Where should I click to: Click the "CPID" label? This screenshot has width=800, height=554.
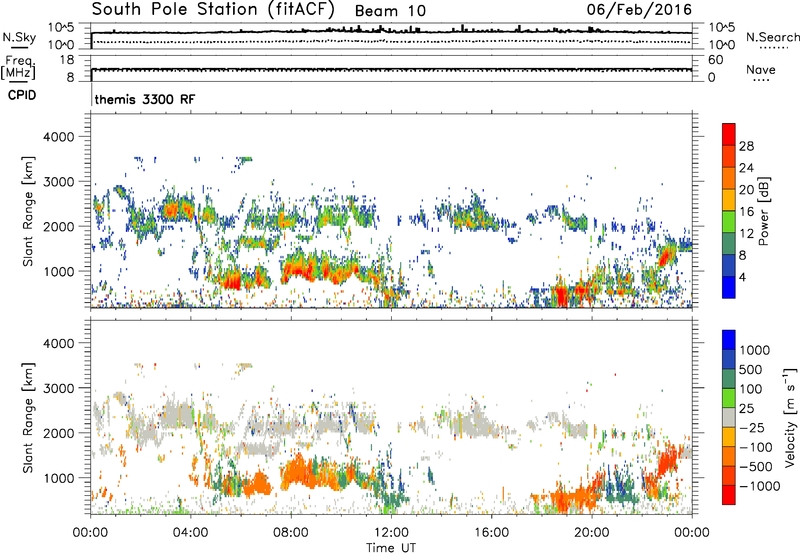coord(22,95)
